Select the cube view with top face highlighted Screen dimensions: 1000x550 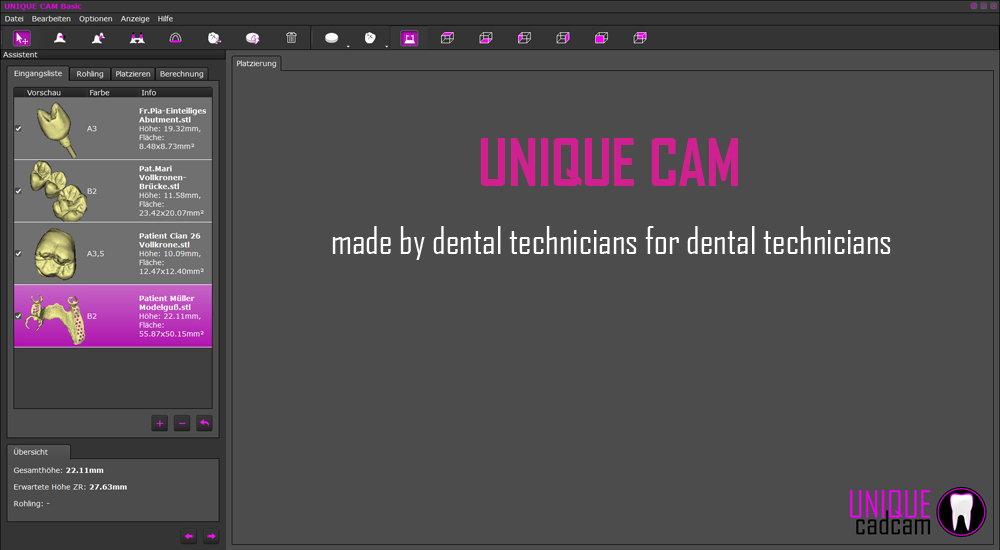pyautogui.click(x=640, y=38)
